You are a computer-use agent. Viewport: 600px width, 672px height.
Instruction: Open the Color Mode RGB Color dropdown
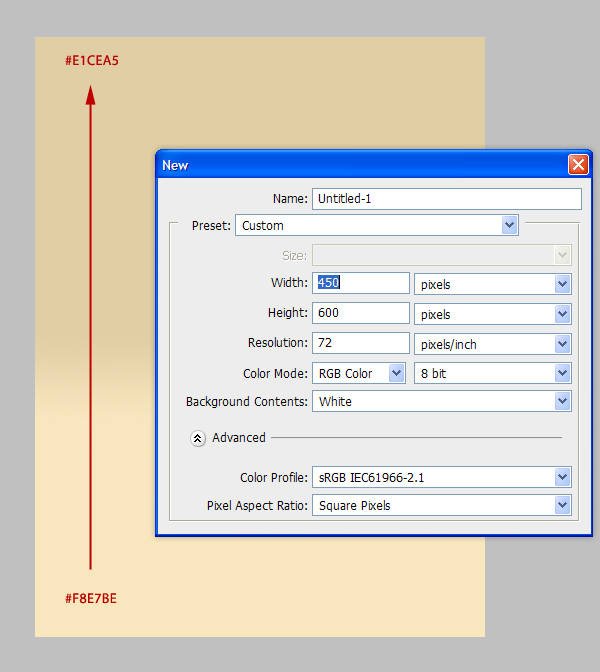359,373
